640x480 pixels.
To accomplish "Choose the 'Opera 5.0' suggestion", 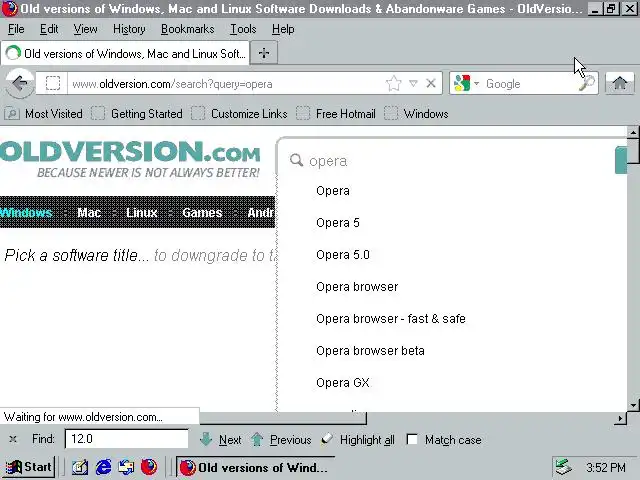I will tap(342, 254).
